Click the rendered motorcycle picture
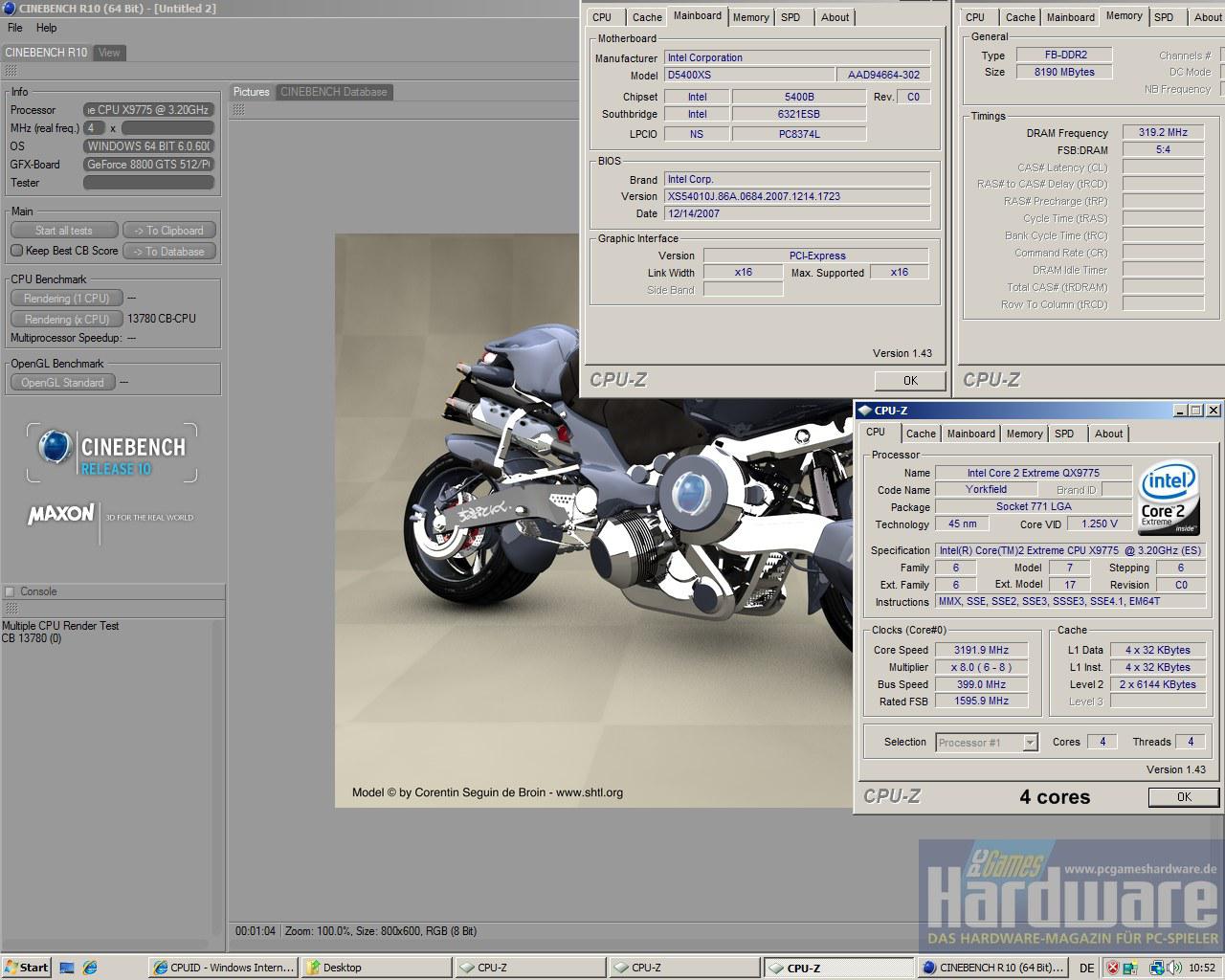The height and width of the screenshot is (980, 1225). coord(593,520)
